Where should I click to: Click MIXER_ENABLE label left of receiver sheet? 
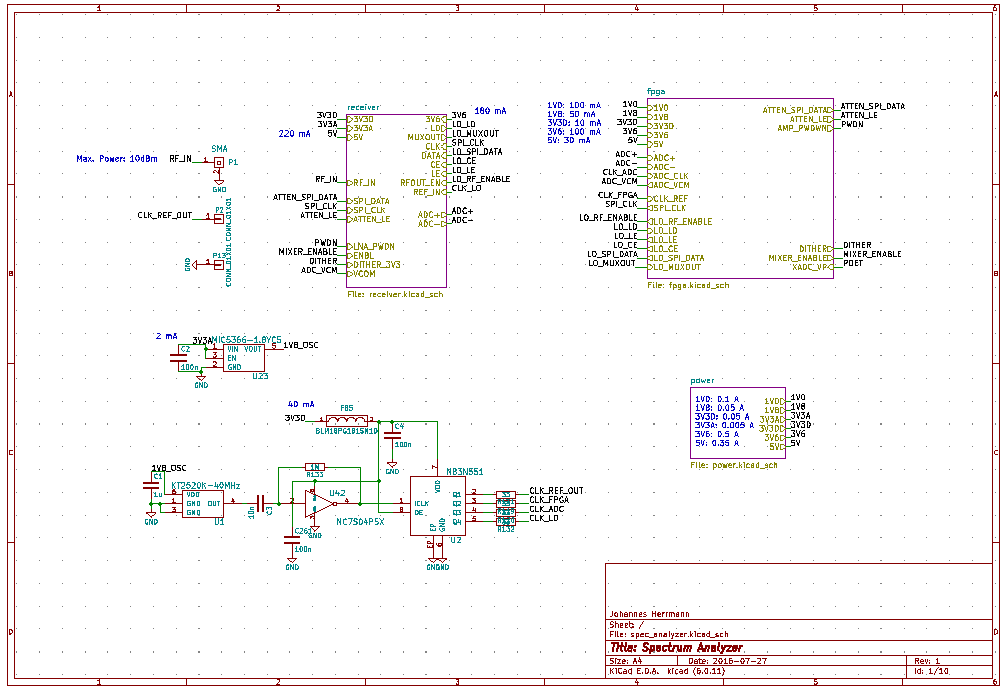coord(307,252)
